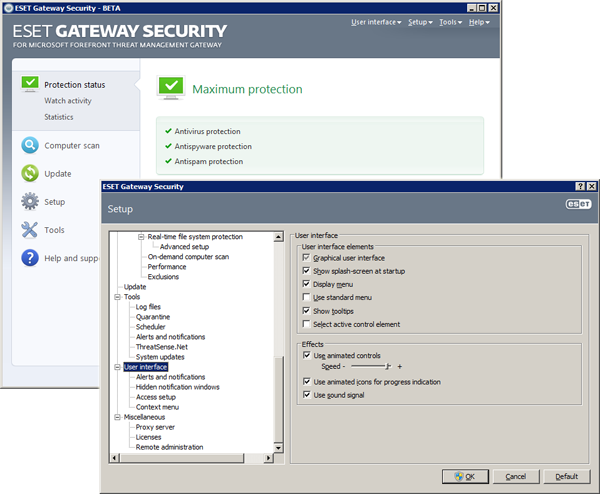Screen dimensions: 600x494
Task: Click tree scroll down arrow
Action: 279,448
